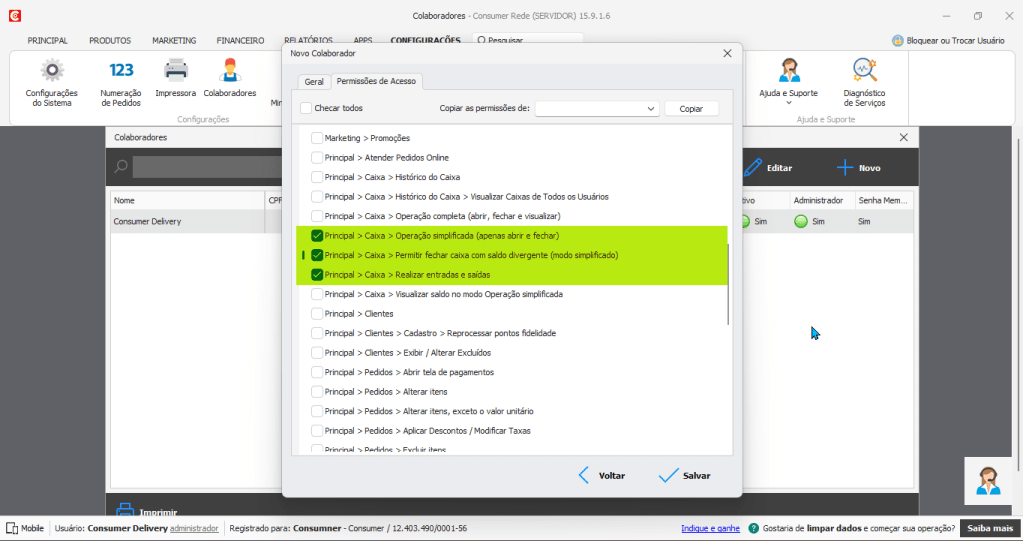Click the Voltar back arrow icon
The image size is (1023, 541).
583,475
